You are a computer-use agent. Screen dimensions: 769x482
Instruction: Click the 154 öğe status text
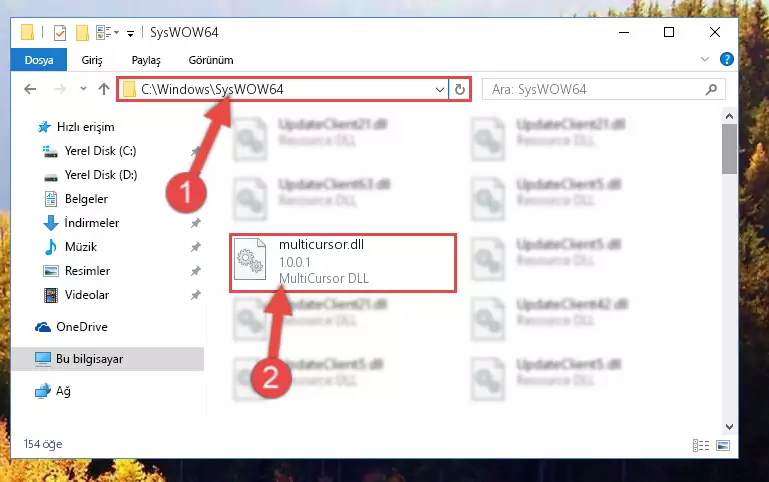(x=43, y=444)
